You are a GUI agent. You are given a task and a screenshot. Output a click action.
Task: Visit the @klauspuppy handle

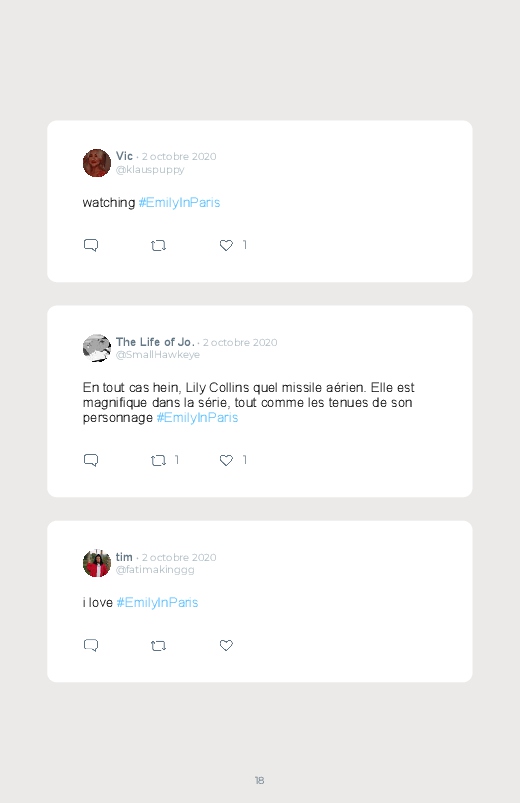click(x=150, y=170)
